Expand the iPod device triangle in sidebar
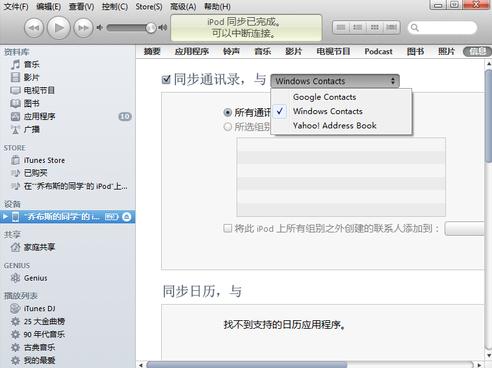492x368 pixels. pyautogui.click(x=5, y=217)
